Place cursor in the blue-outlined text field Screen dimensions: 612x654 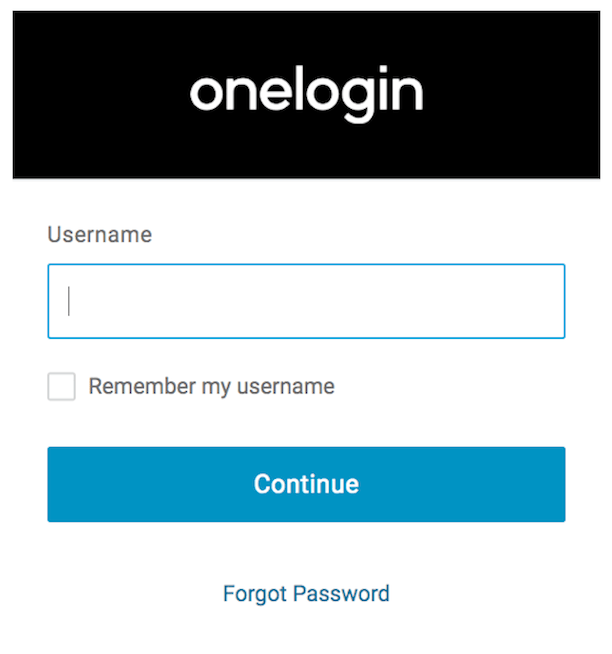(306, 301)
